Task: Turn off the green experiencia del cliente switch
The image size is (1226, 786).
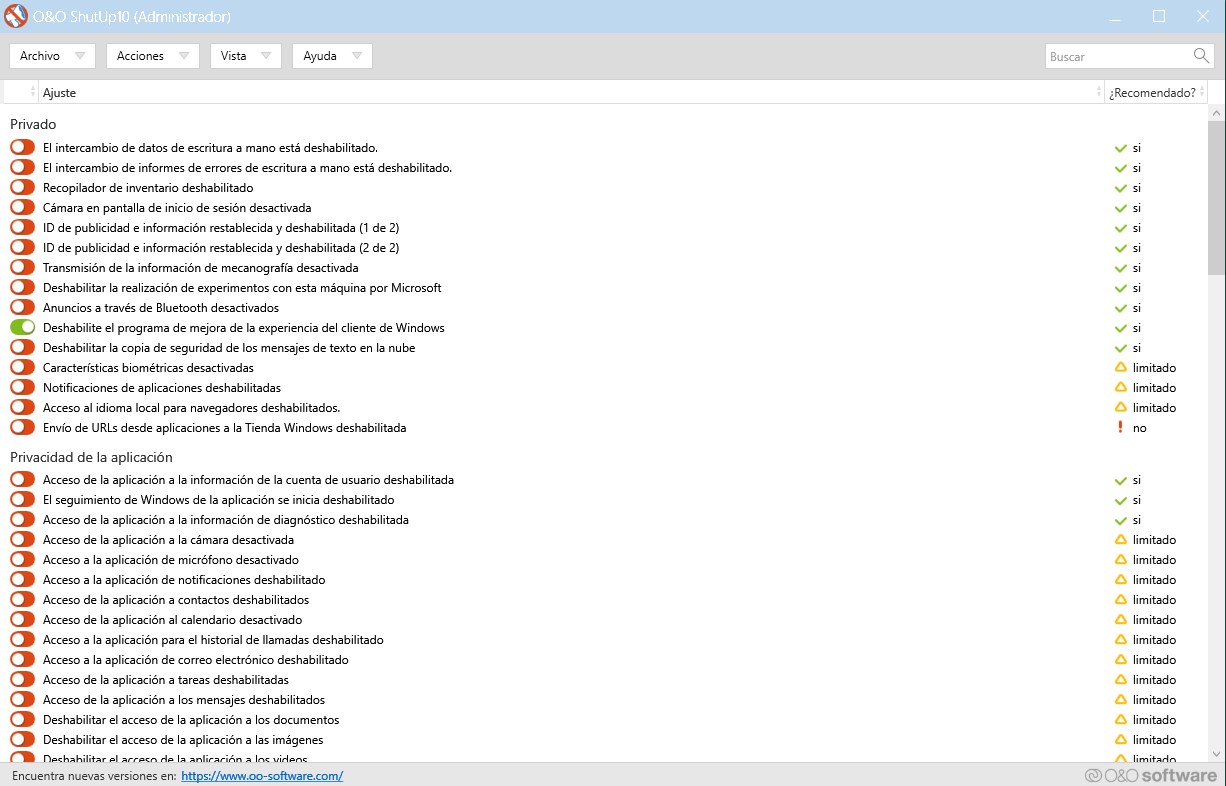Action: coord(22,327)
